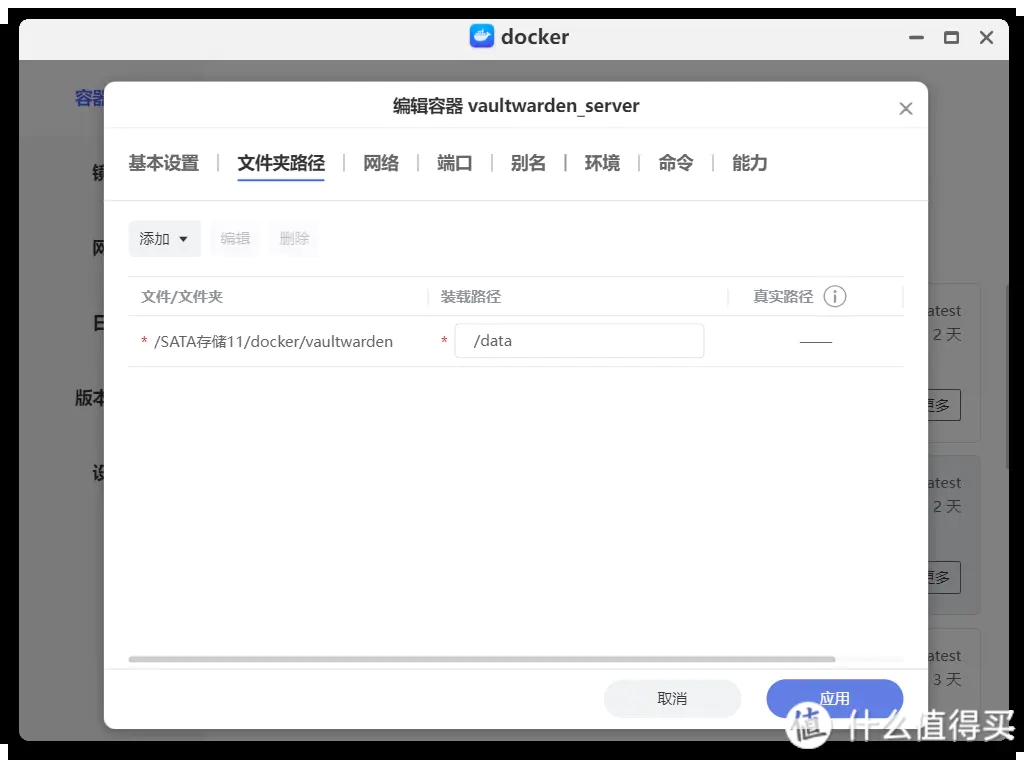Select the 能力 tab

pyautogui.click(x=749, y=163)
